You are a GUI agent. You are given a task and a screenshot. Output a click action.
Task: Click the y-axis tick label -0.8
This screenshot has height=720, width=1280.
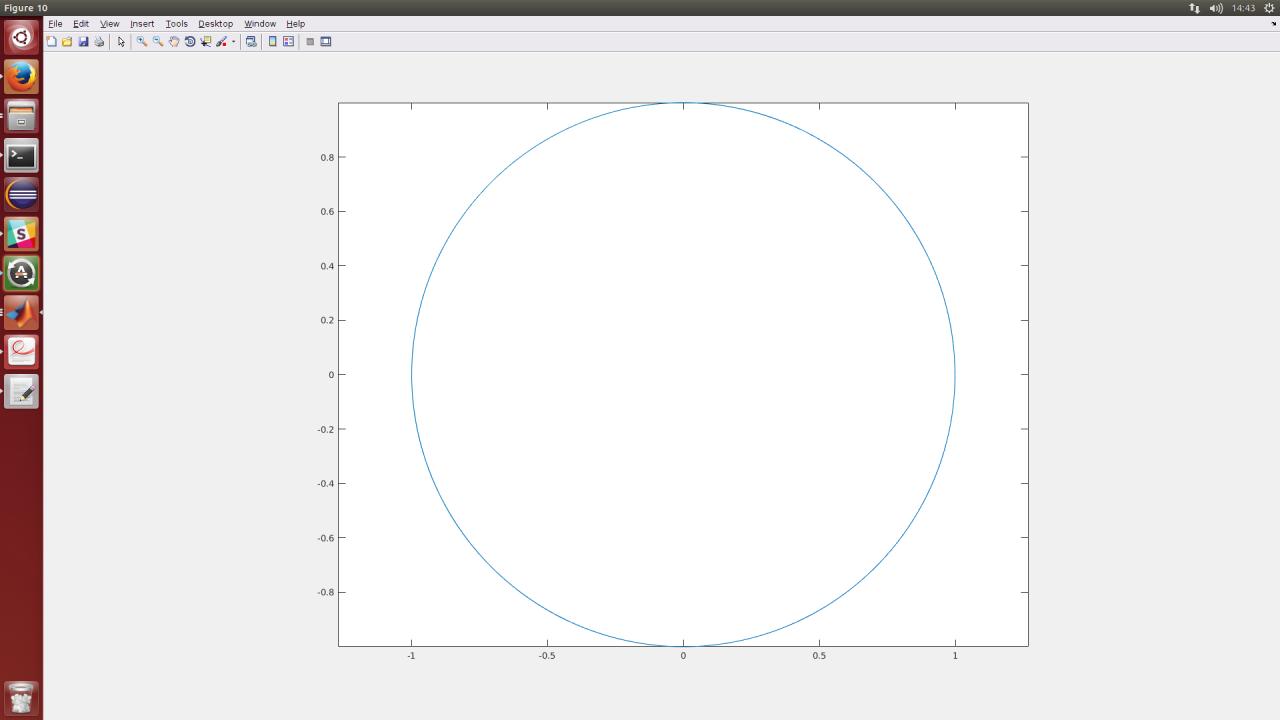click(325, 592)
